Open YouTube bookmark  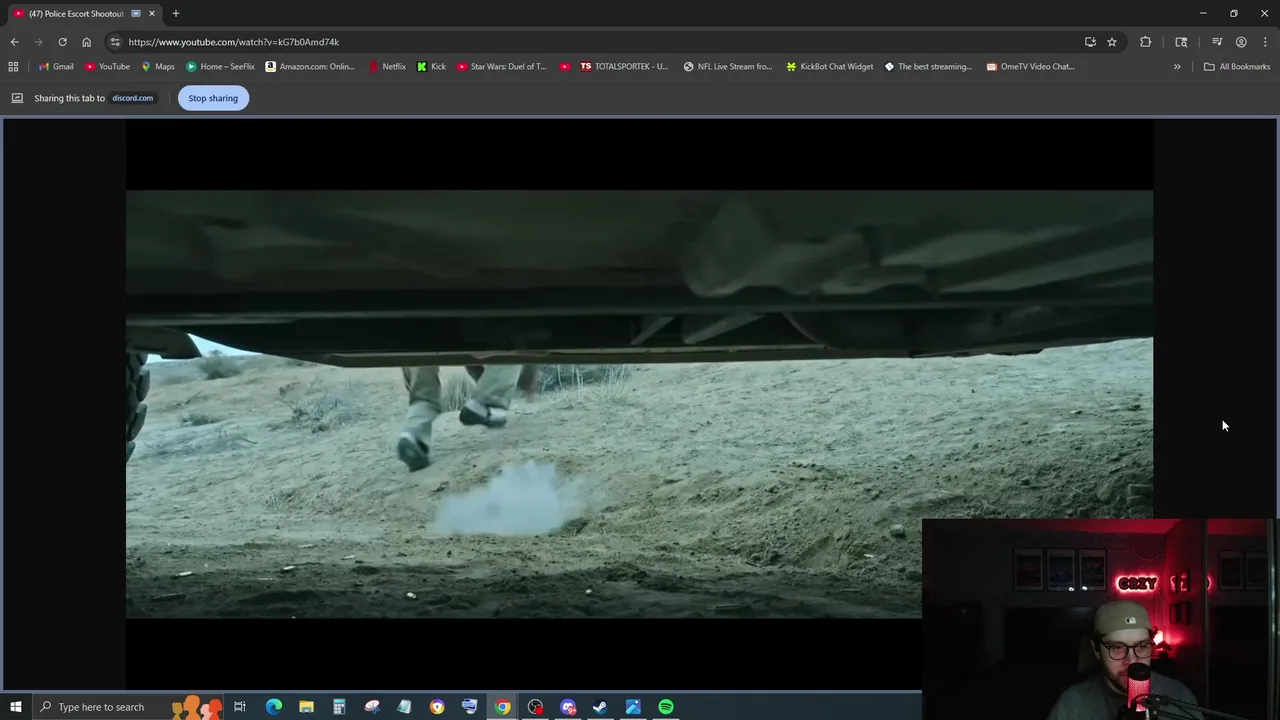107,66
